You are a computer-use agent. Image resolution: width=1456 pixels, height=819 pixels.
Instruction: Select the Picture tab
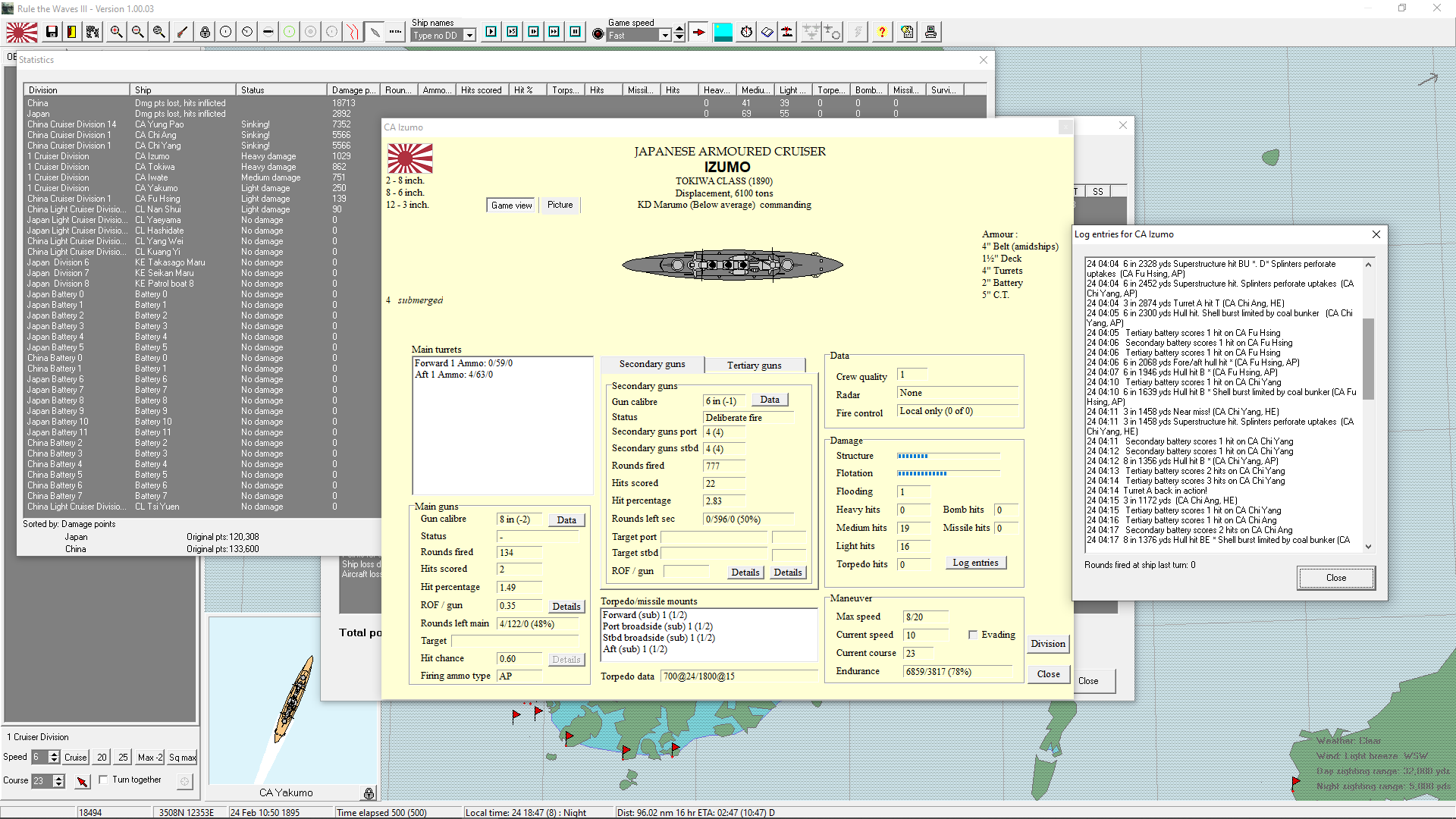click(560, 205)
